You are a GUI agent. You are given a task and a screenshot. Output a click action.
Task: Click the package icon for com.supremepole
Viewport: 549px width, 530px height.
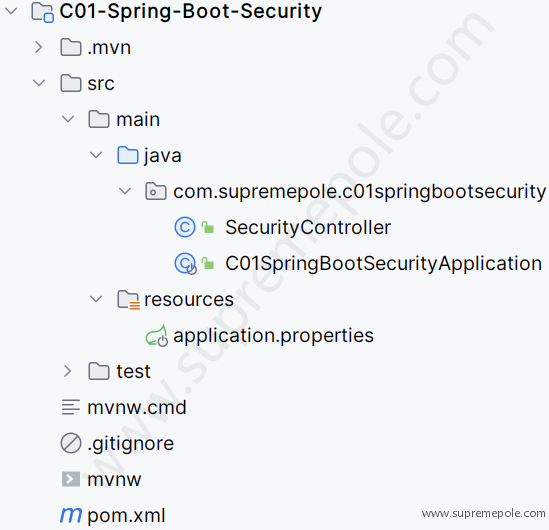(x=156, y=191)
